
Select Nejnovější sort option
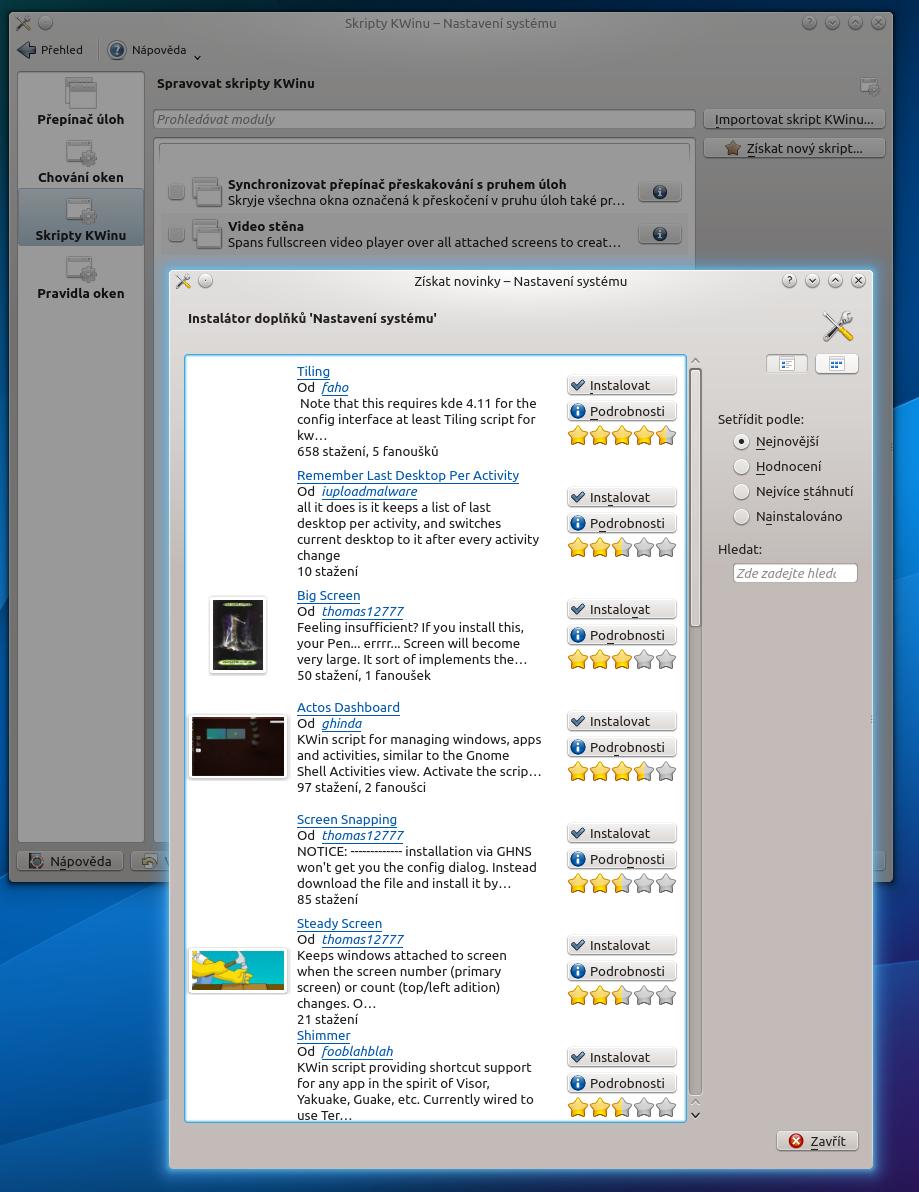776,442
